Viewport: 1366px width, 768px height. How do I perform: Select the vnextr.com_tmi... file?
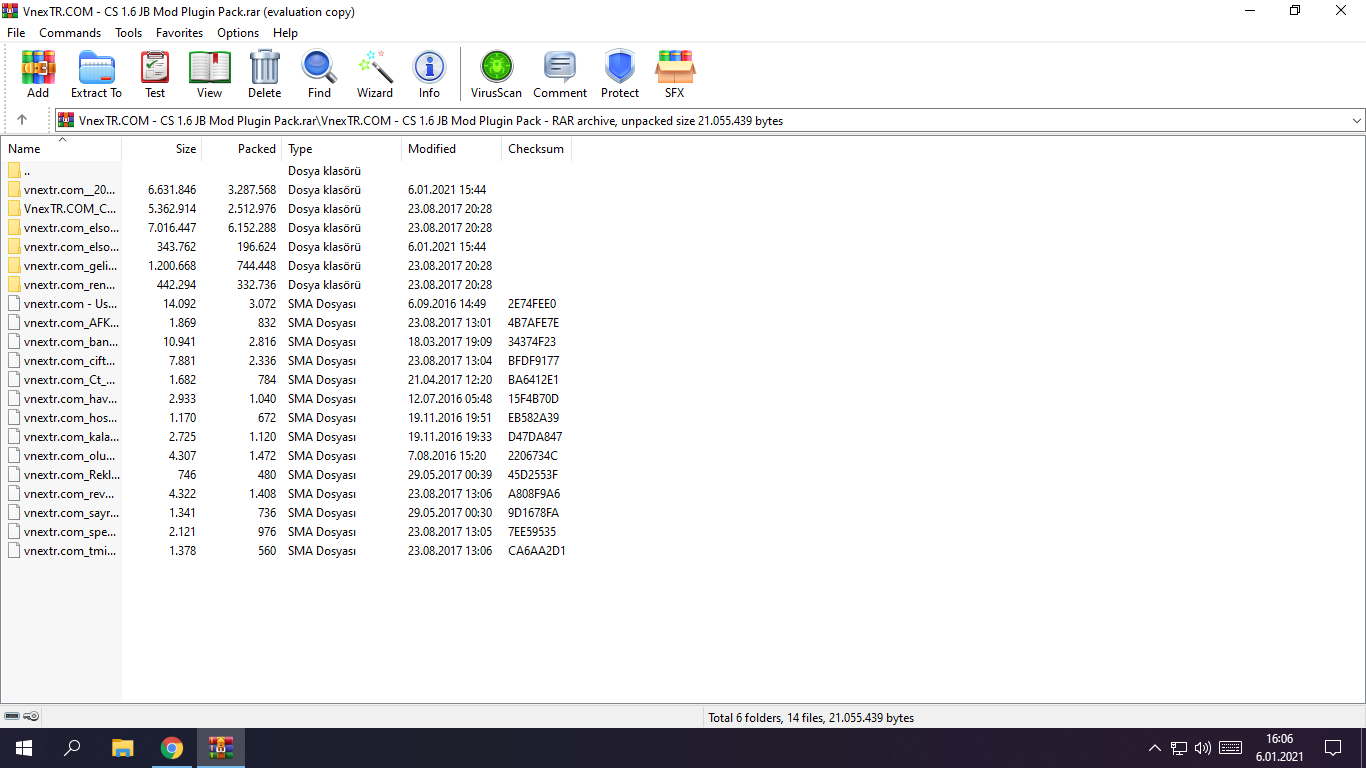pos(61,551)
